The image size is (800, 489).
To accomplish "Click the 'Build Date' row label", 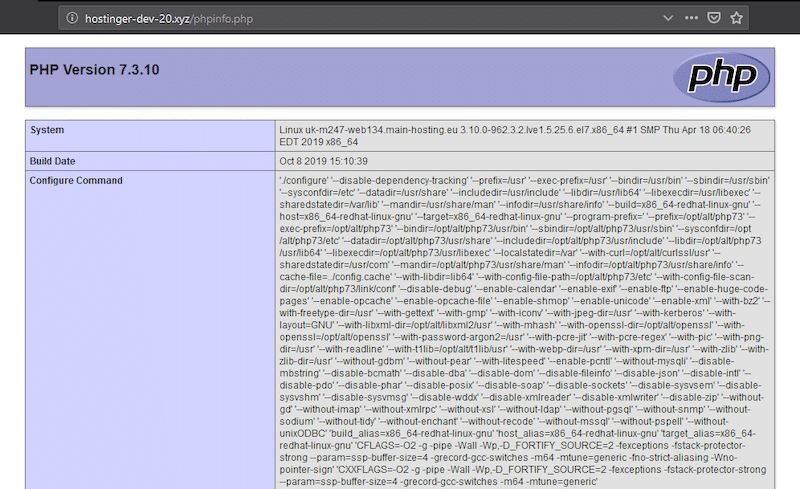I will 52,161.
